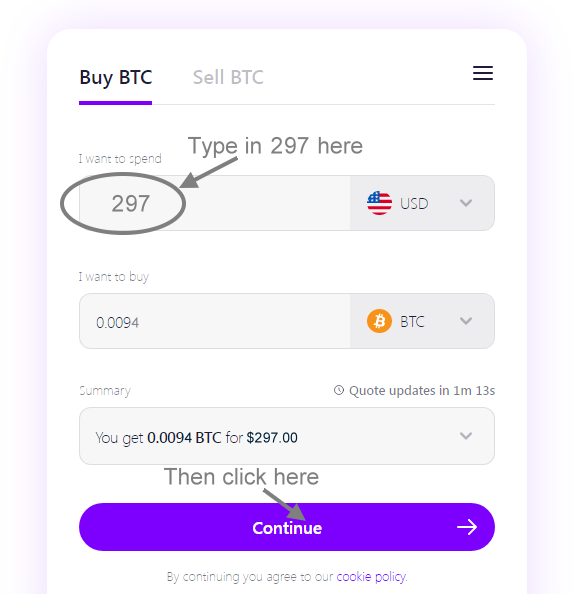Focus the spend amount field showing 297
Viewport: 575px width, 594px height.
[x=214, y=203]
